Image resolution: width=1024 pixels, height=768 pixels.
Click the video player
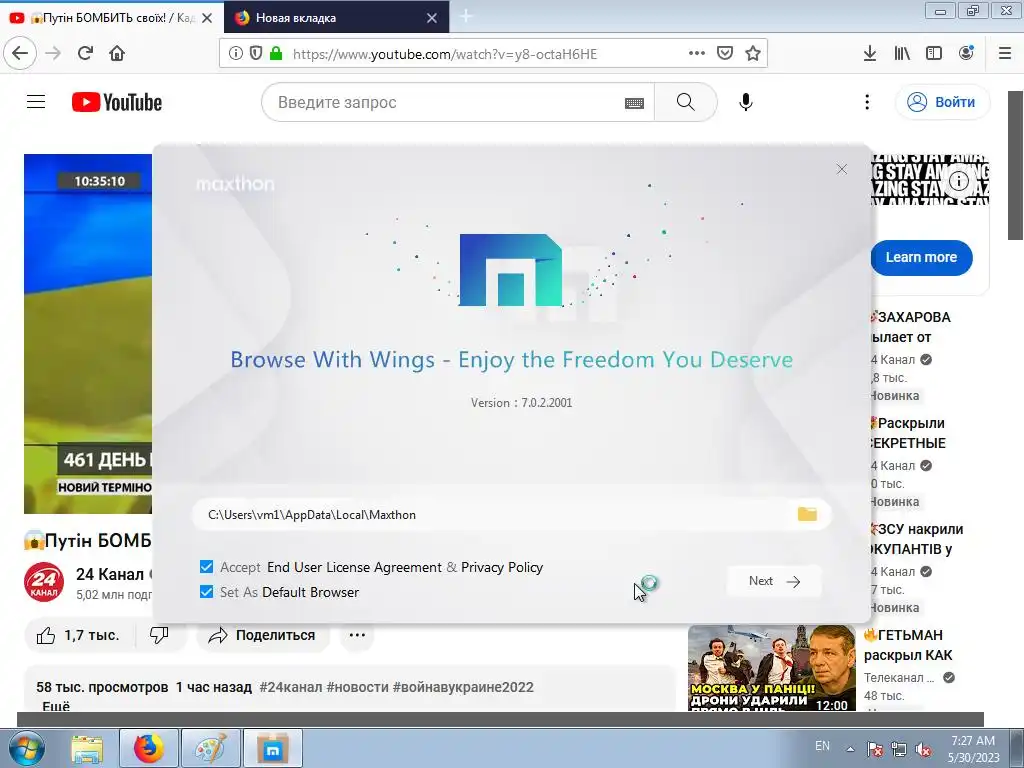88,333
